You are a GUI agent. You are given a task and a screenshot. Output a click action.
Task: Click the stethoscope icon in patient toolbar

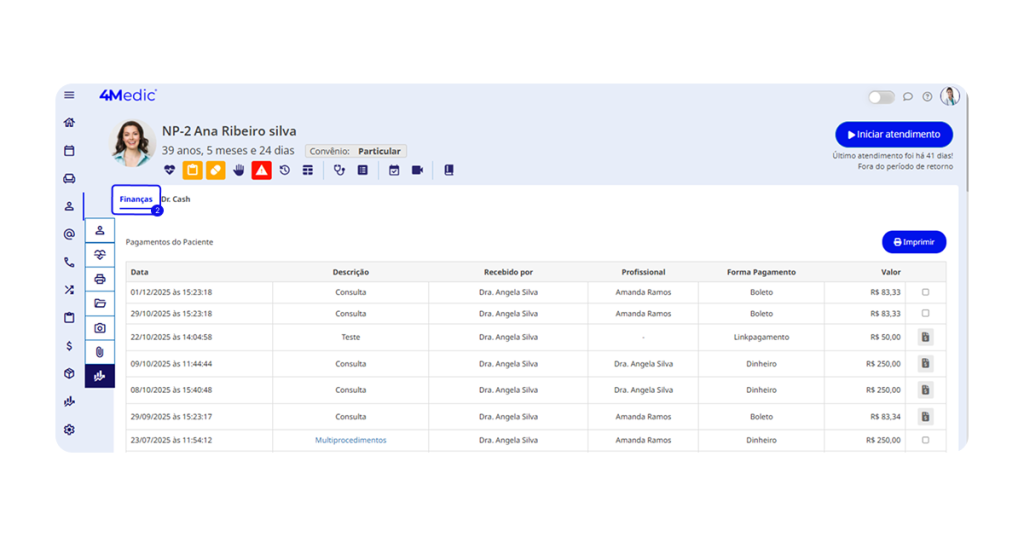point(339,170)
